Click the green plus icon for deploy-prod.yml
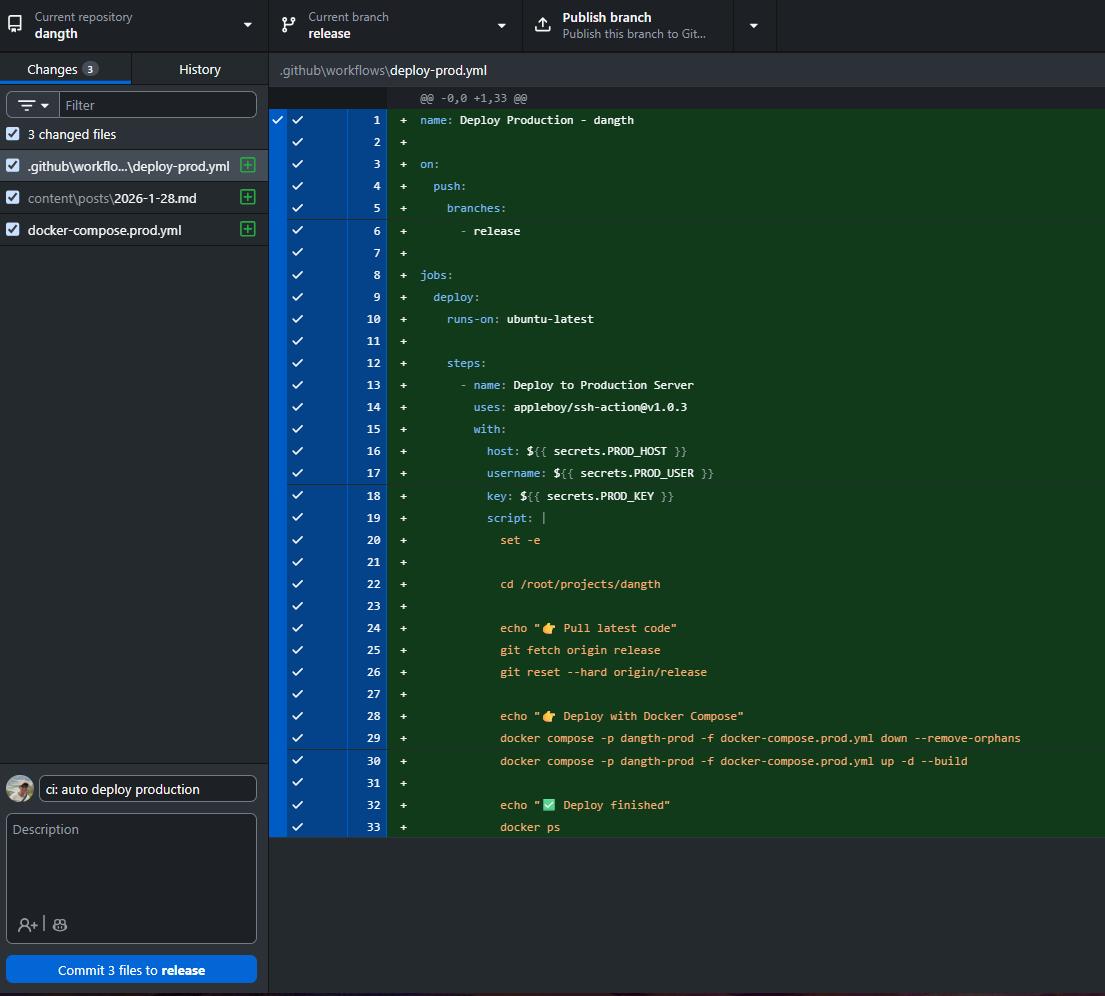1105x996 pixels. 247,165
